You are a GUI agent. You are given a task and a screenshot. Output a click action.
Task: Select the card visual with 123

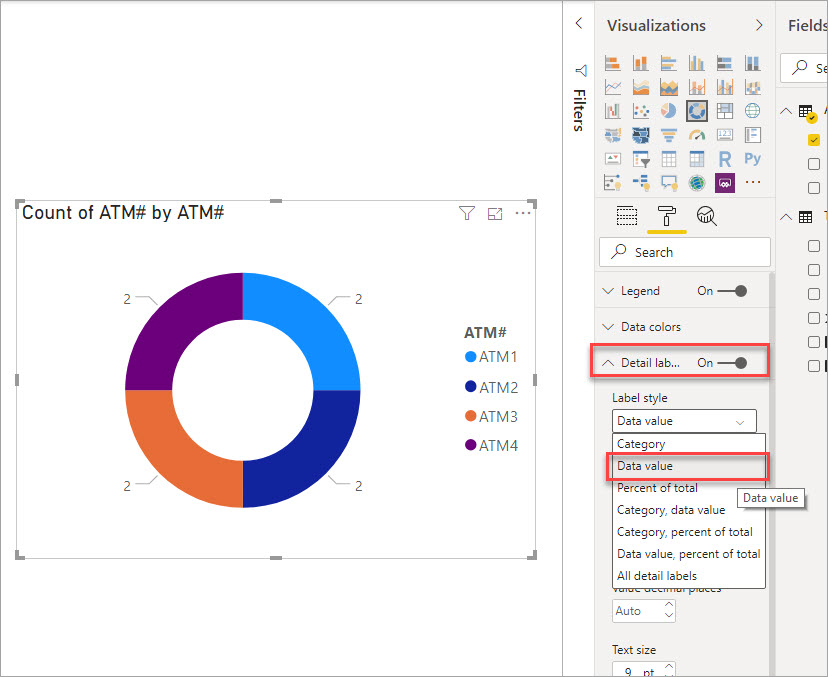724,135
